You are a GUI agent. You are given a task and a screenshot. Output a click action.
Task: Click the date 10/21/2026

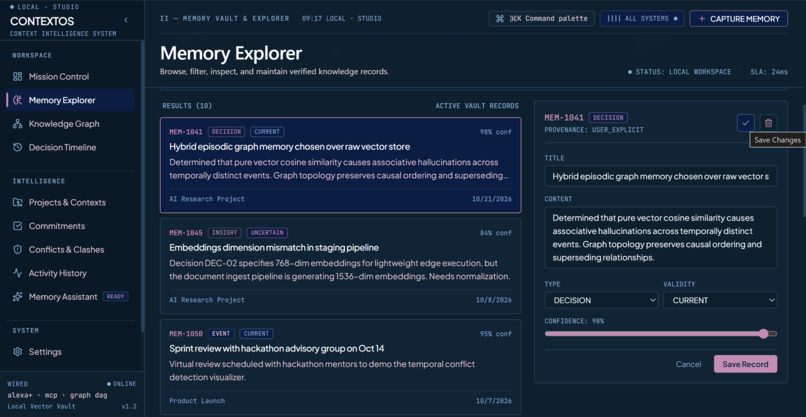(x=492, y=199)
